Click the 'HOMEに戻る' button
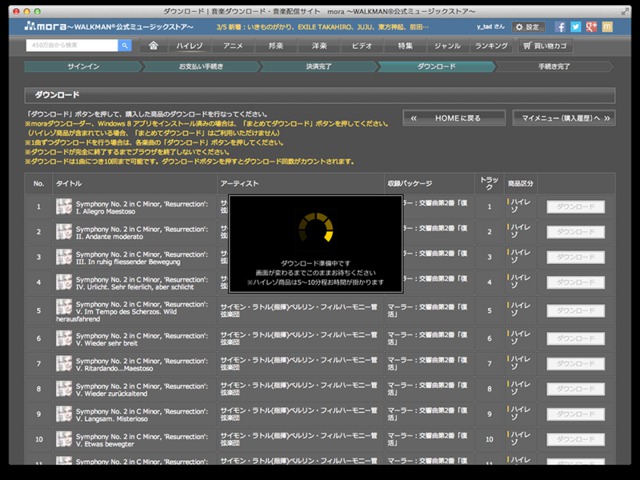This screenshot has width=640, height=480. click(x=454, y=118)
